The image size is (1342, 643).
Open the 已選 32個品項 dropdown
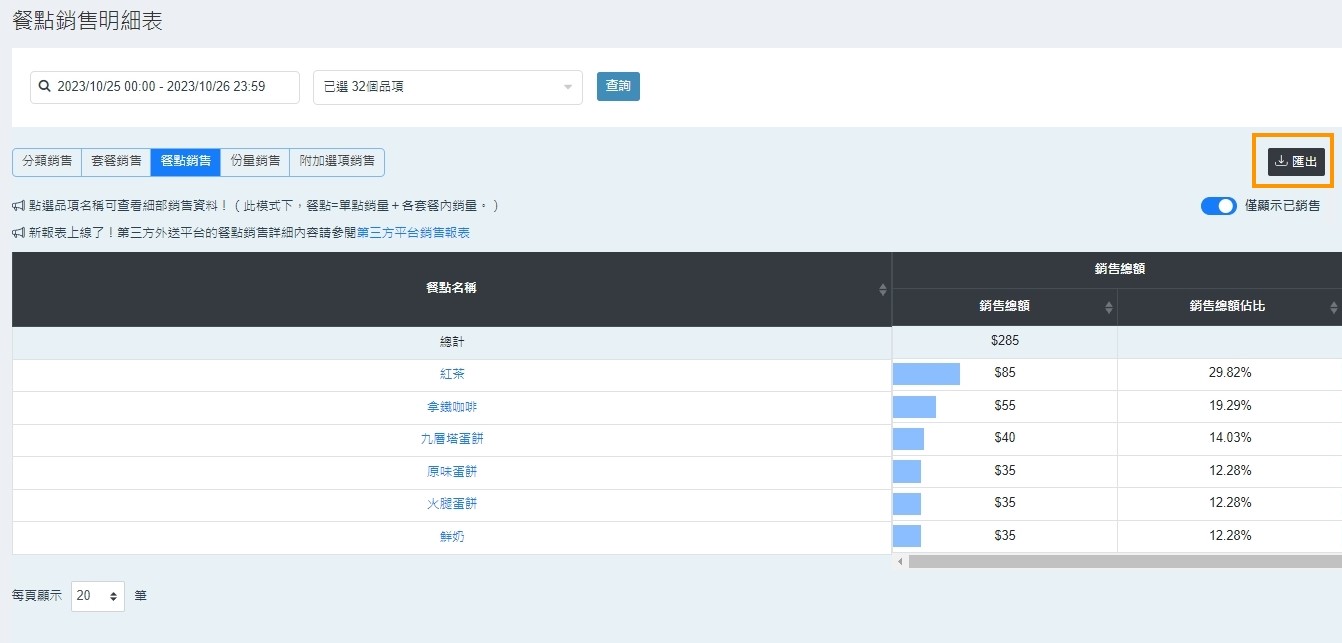[x=447, y=87]
